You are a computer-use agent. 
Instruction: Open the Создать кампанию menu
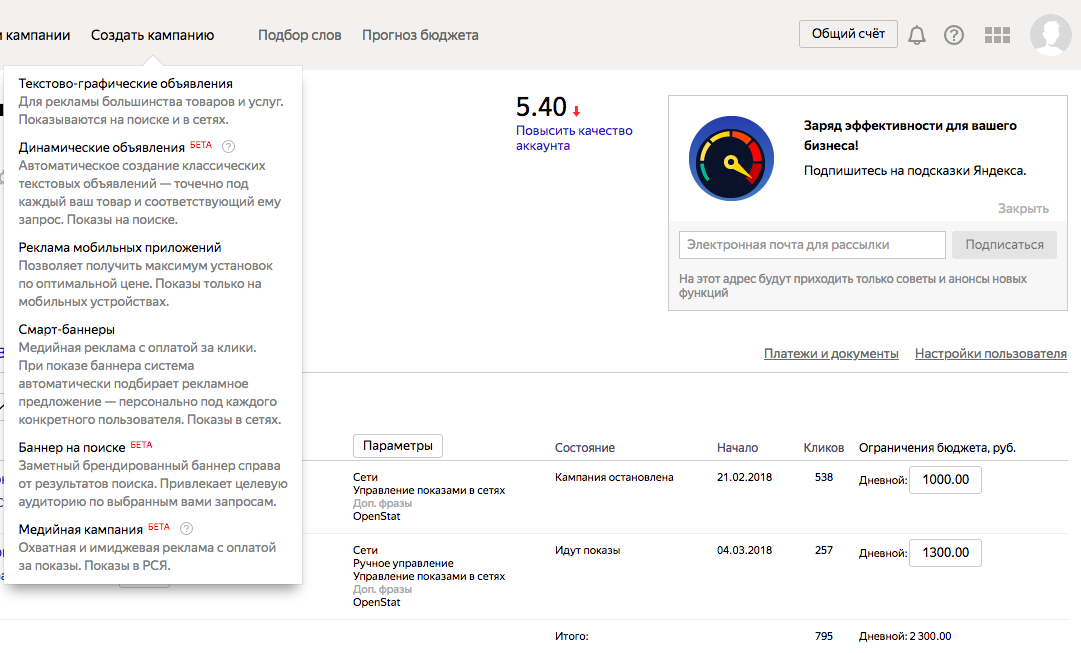point(152,35)
